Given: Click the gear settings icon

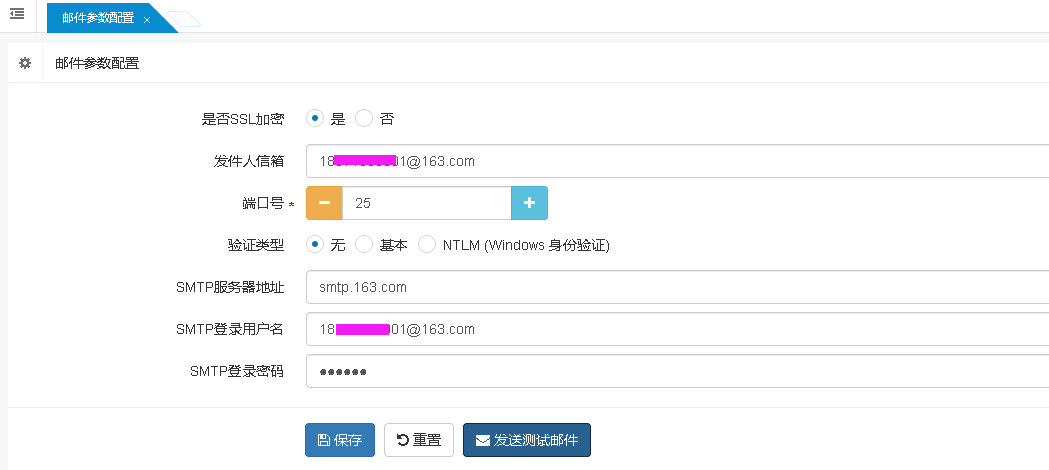Looking at the screenshot, I should [x=25, y=63].
